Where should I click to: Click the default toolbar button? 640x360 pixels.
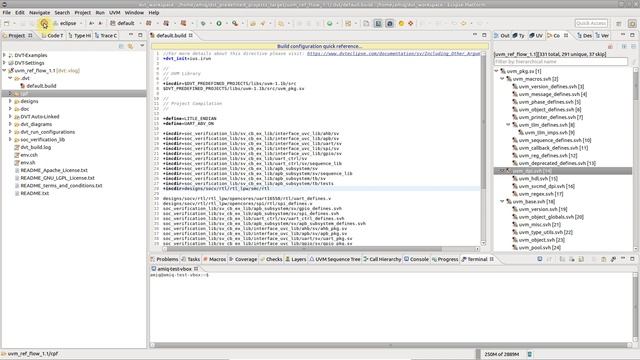[x=122, y=23]
